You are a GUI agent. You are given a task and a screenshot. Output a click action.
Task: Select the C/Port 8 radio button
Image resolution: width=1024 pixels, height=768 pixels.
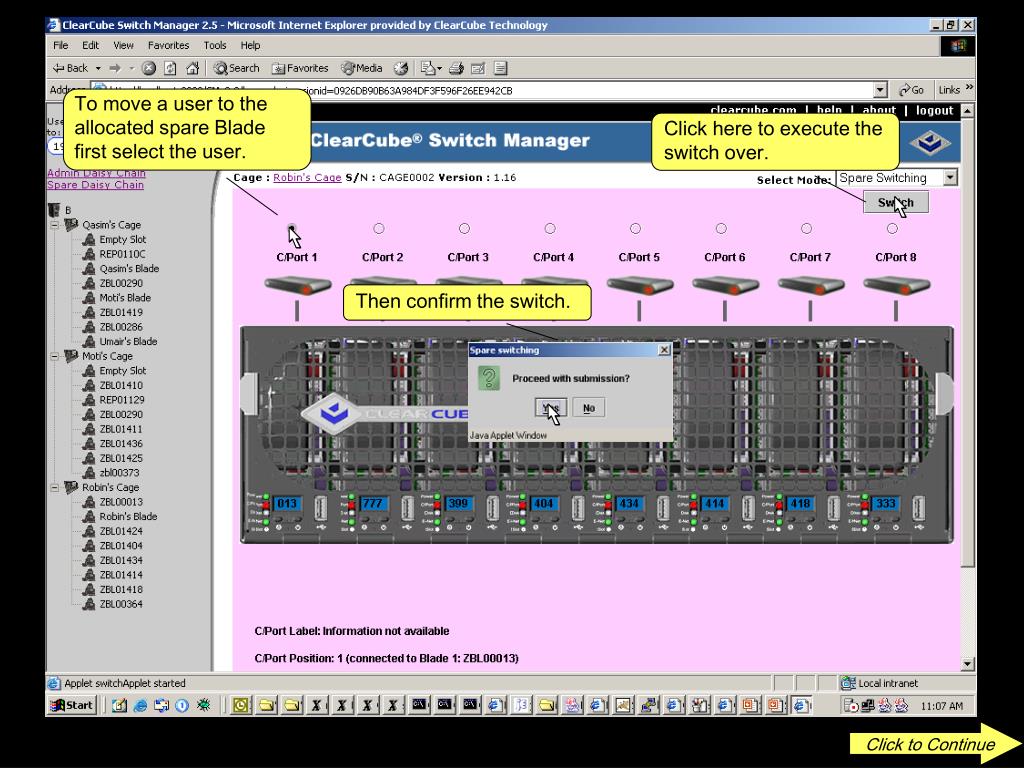[892, 229]
